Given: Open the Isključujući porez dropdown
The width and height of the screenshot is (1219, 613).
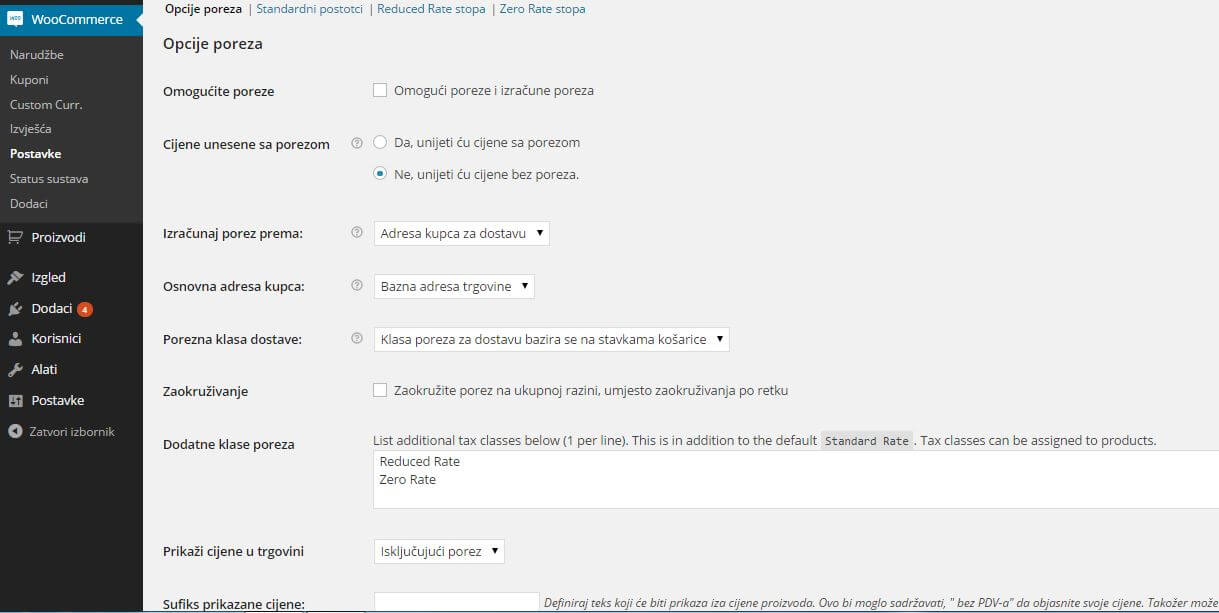Looking at the screenshot, I should pos(439,552).
